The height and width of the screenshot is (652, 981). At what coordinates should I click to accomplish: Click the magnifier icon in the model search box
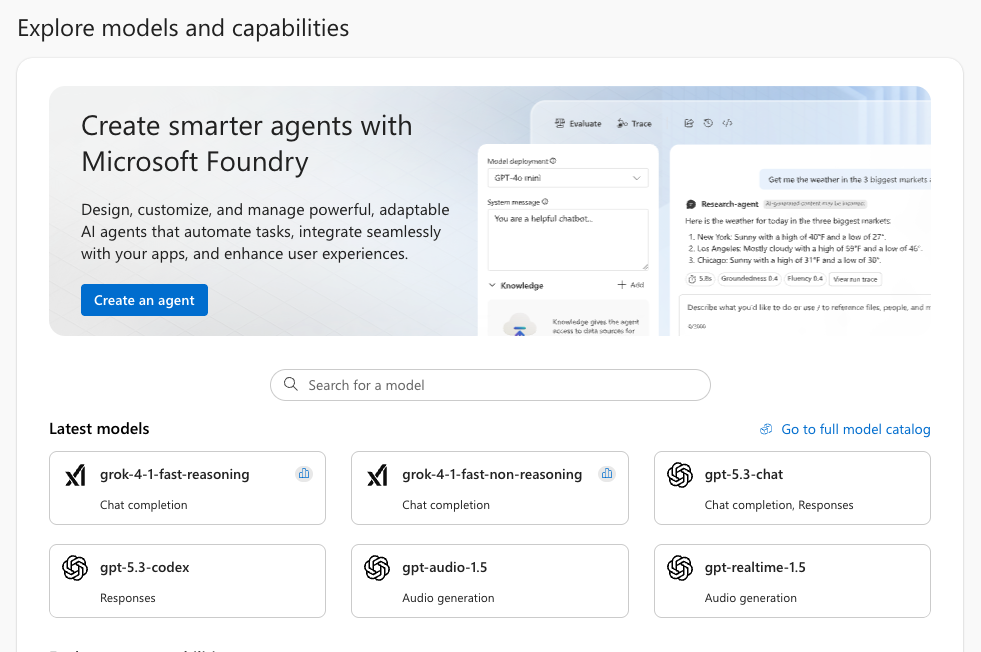pos(291,385)
